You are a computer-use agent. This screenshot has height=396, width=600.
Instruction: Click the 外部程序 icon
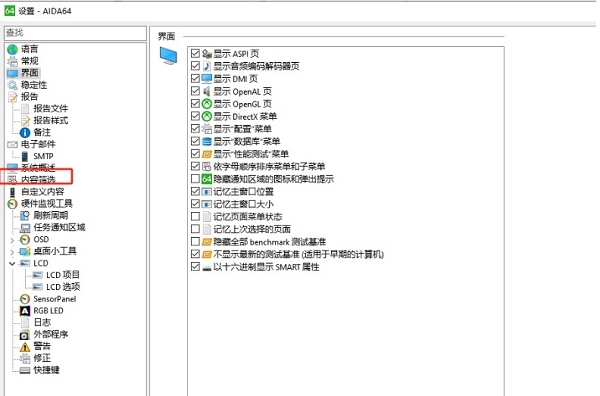point(24,335)
